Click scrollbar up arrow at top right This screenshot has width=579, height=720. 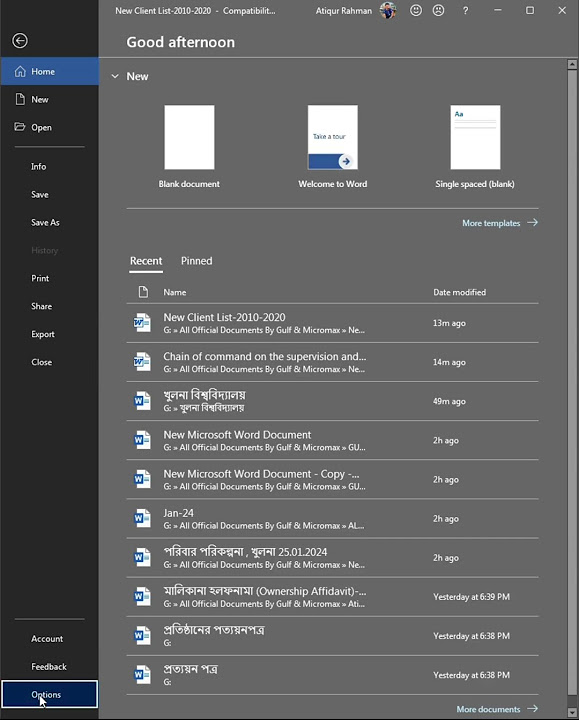coord(572,64)
